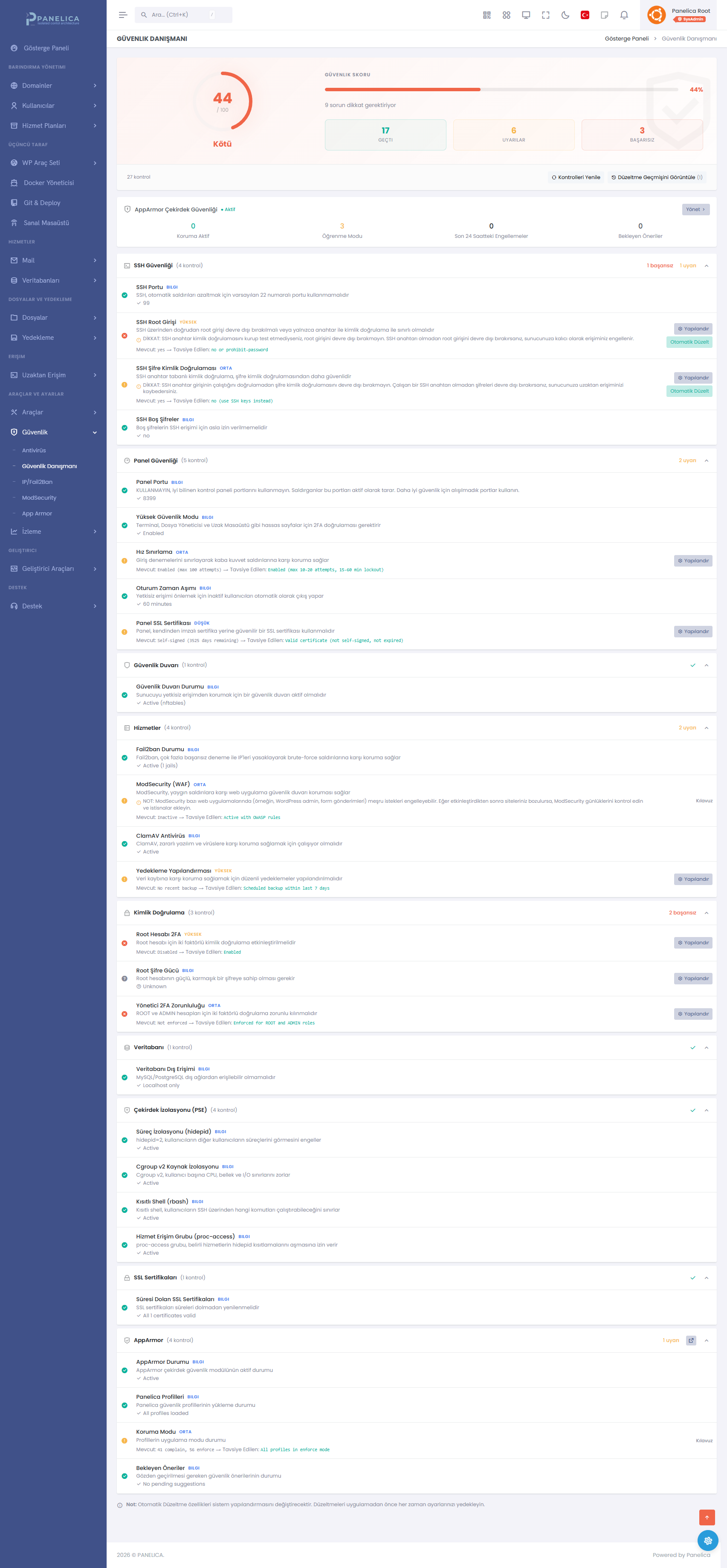Click the scroll-to-top arrow button
Image resolution: width=727 pixels, height=1568 pixels.
click(x=706, y=1517)
